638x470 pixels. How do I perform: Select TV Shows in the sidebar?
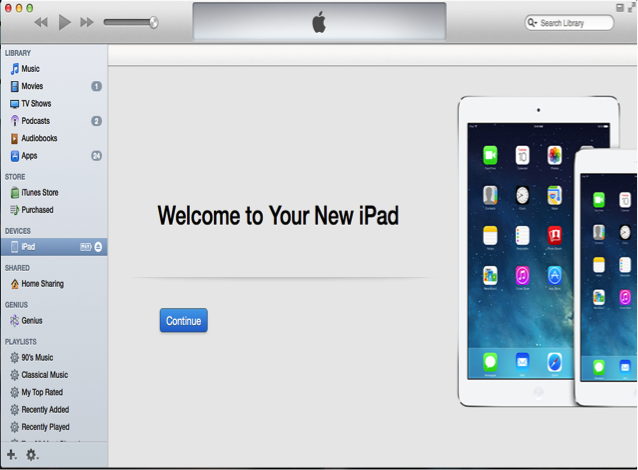[x=35, y=104]
